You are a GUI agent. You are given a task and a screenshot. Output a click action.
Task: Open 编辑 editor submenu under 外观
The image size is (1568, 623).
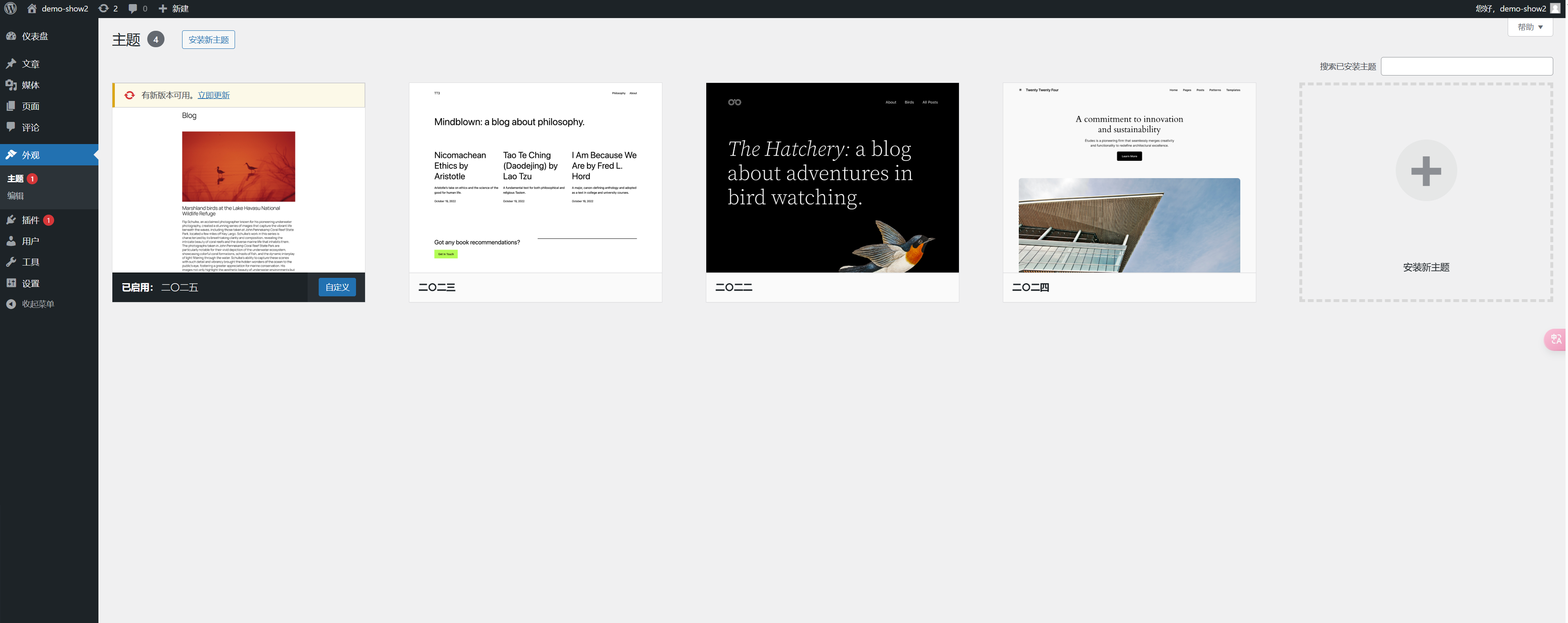click(16, 196)
